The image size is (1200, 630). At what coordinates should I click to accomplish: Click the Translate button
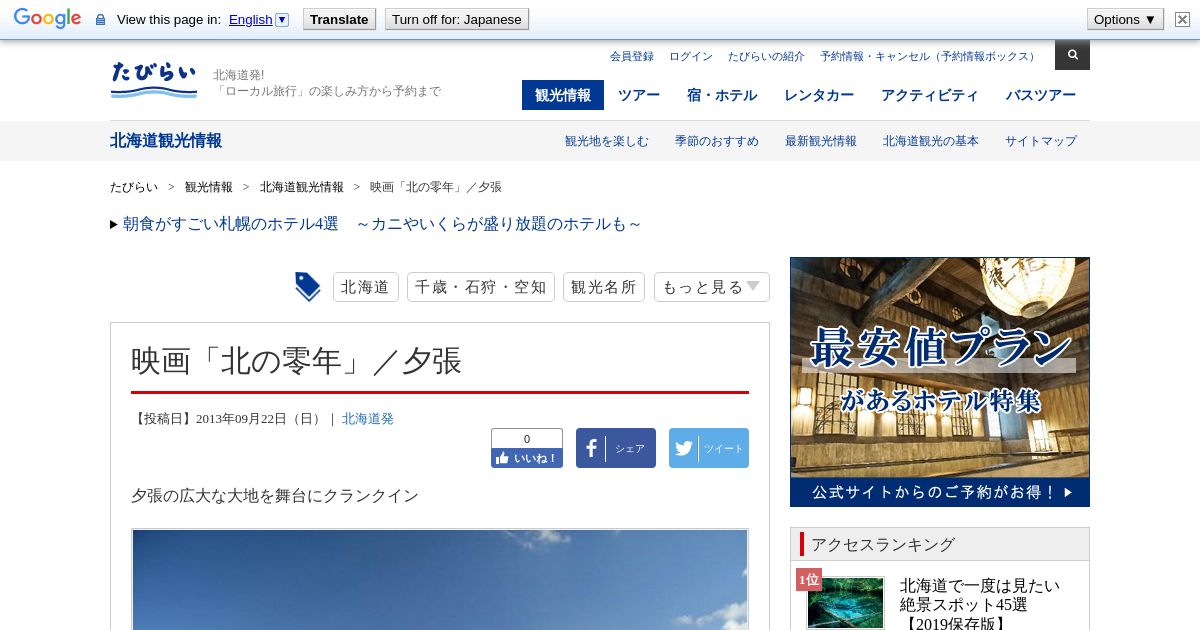(339, 19)
